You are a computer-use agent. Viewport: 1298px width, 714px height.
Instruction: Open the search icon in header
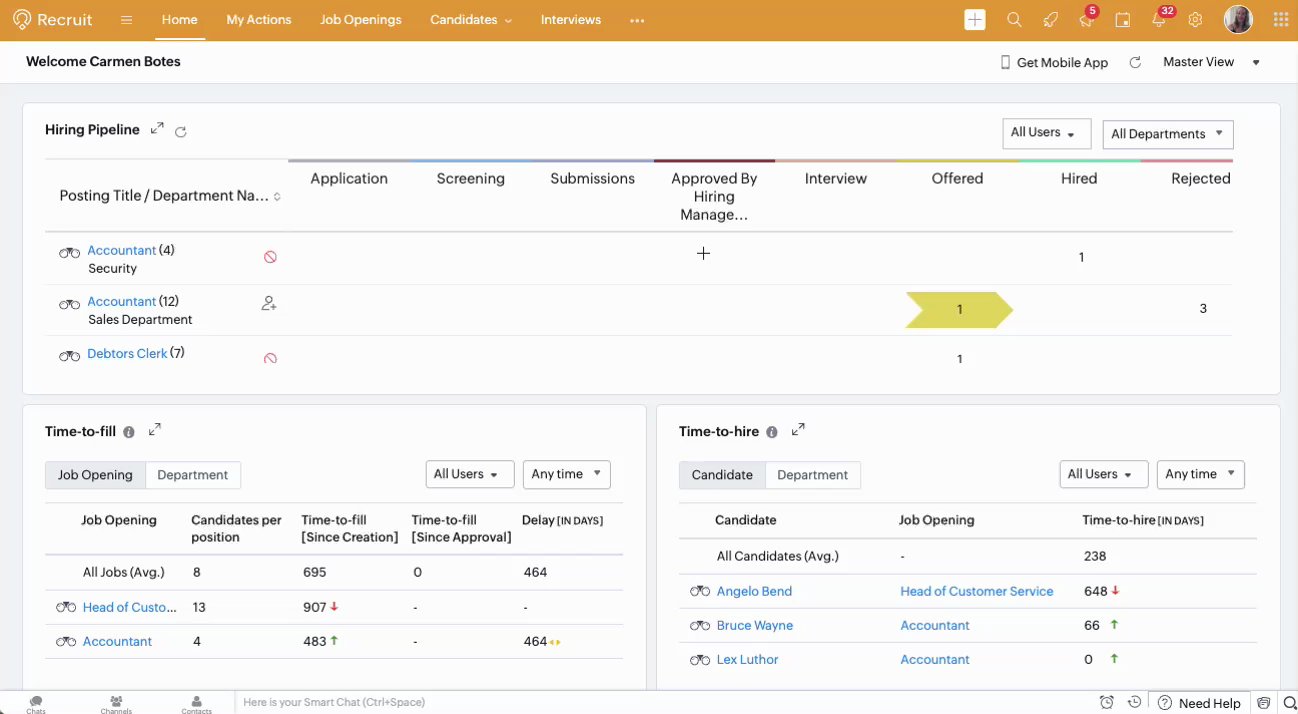(1014, 20)
